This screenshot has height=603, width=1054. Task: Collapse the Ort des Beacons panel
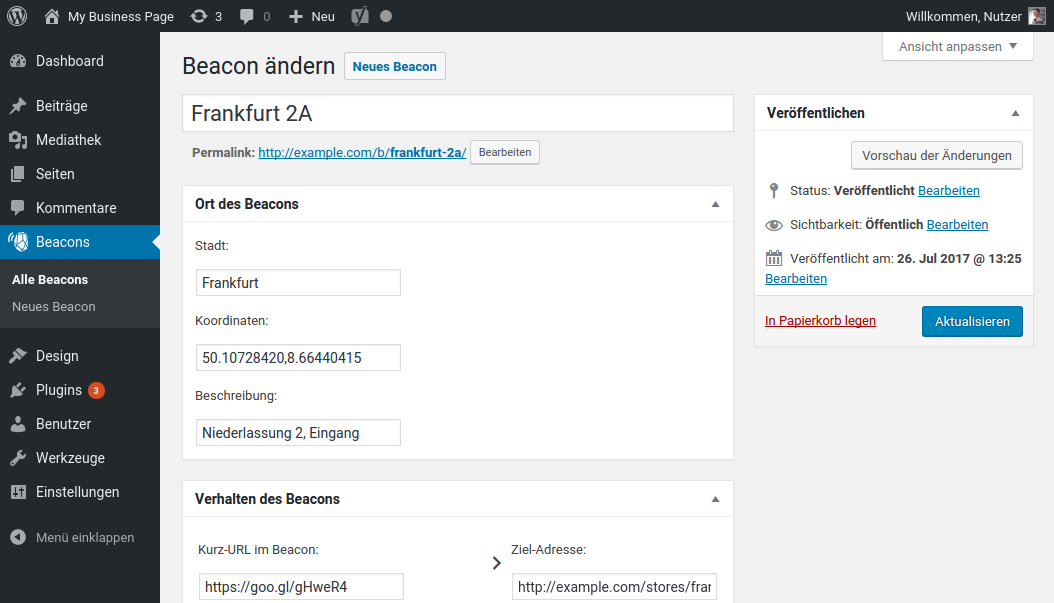tap(715, 204)
